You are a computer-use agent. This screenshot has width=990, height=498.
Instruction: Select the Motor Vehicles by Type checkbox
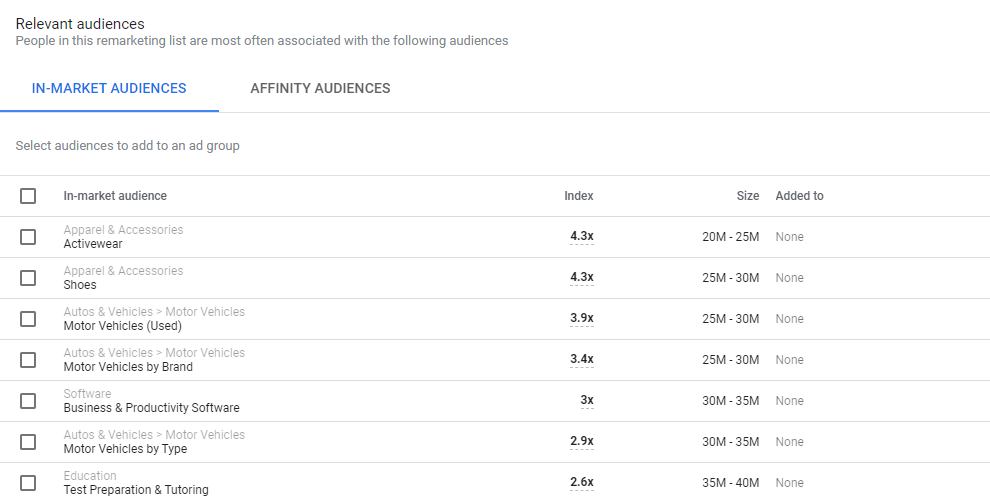28,442
